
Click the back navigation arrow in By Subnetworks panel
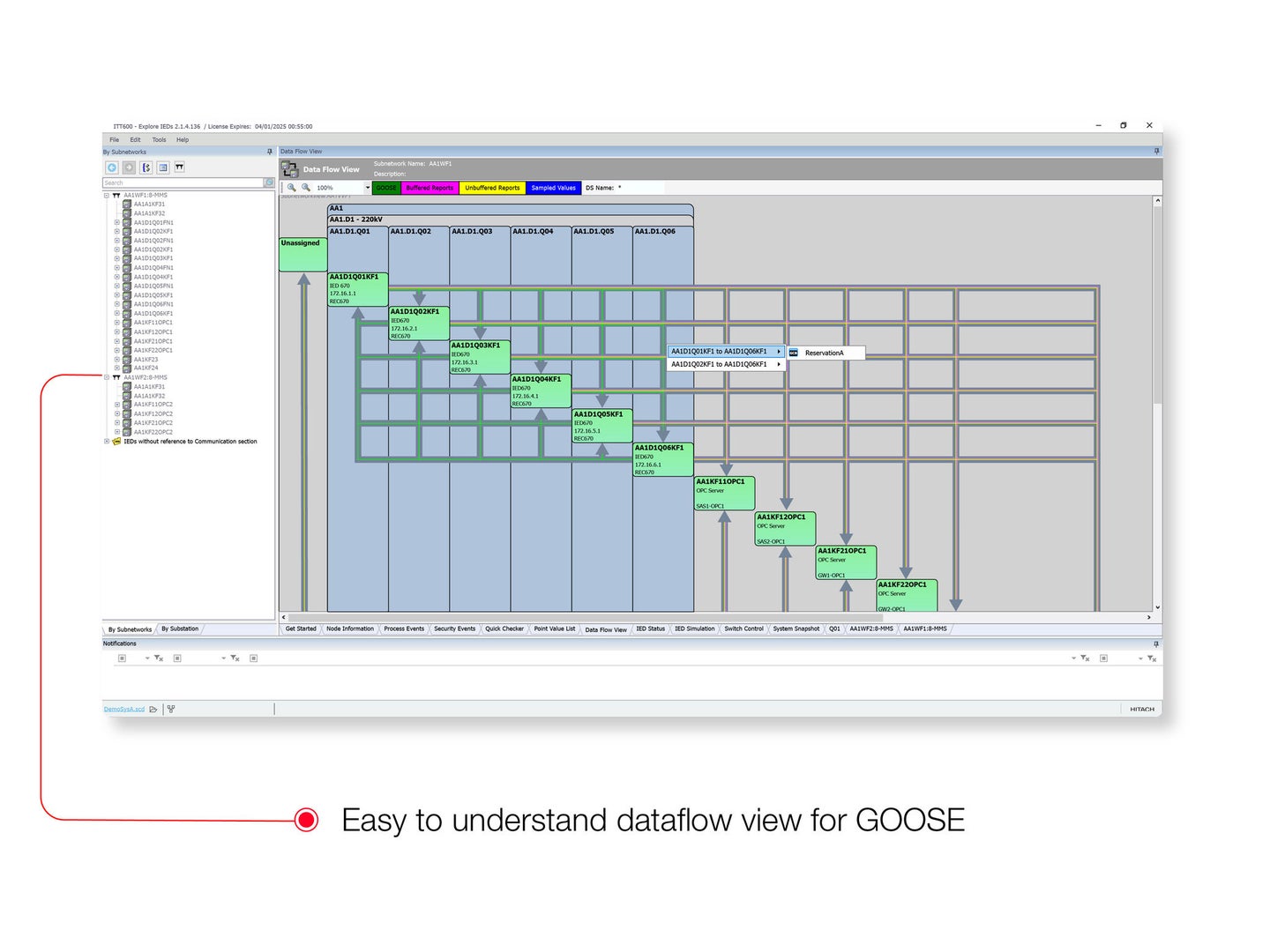[112, 167]
